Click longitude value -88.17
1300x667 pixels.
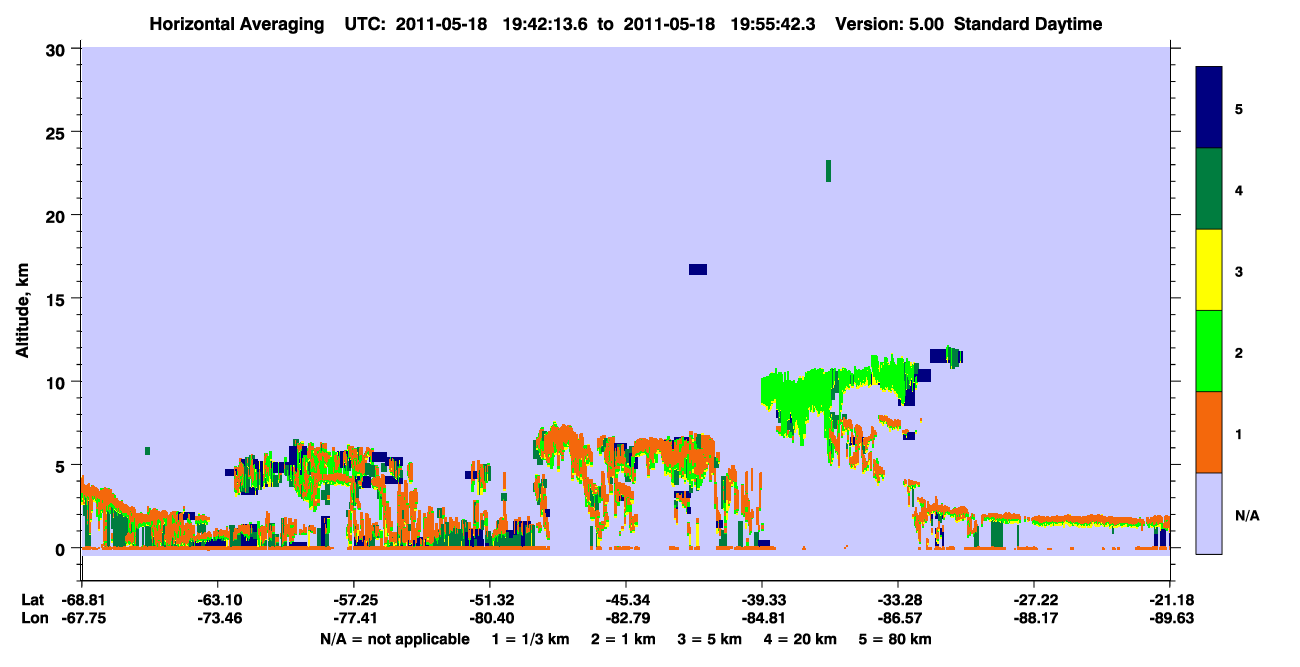point(1034,618)
